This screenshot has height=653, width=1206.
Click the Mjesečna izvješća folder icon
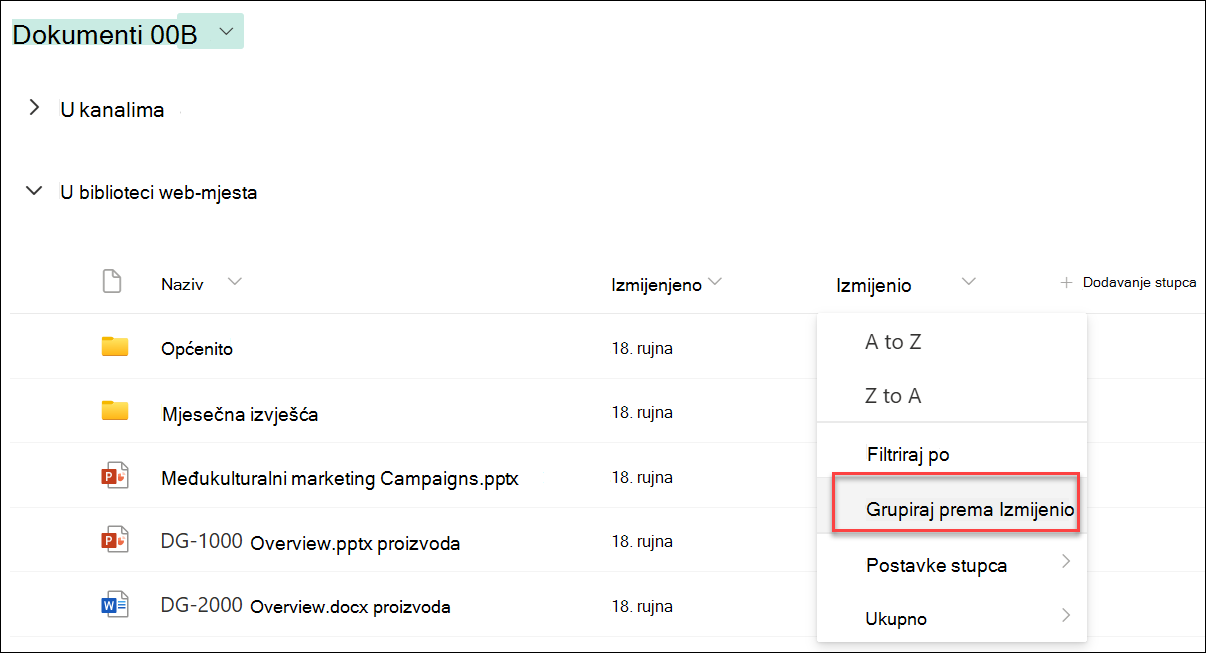pyautogui.click(x=115, y=410)
